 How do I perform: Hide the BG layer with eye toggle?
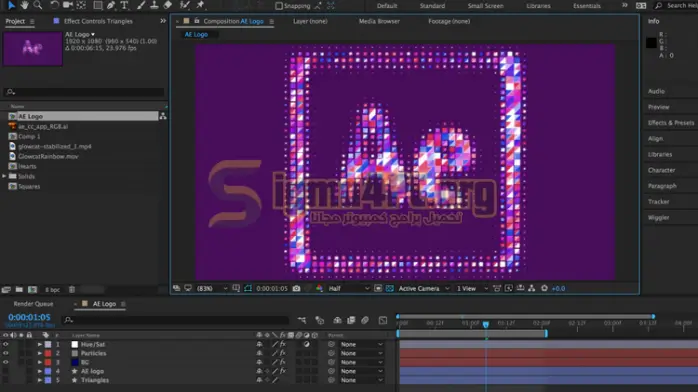click(5, 362)
